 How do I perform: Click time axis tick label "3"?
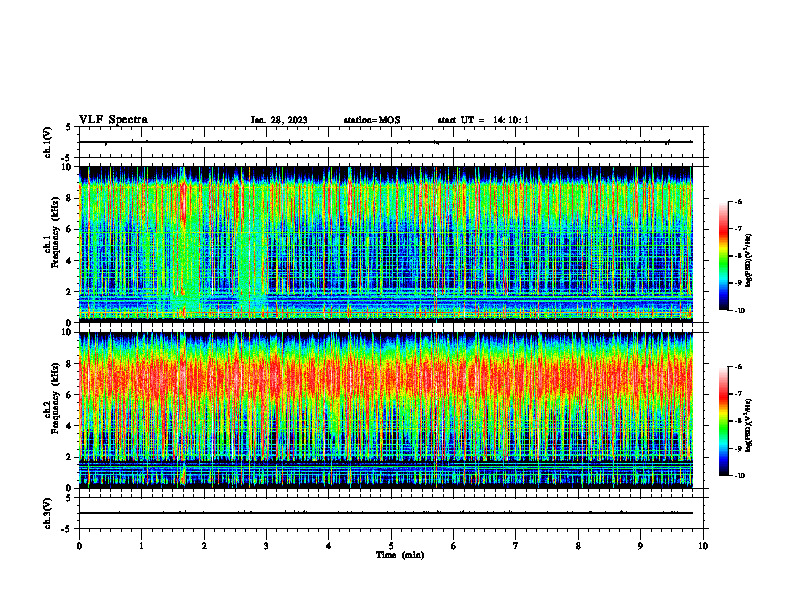(266, 546)
